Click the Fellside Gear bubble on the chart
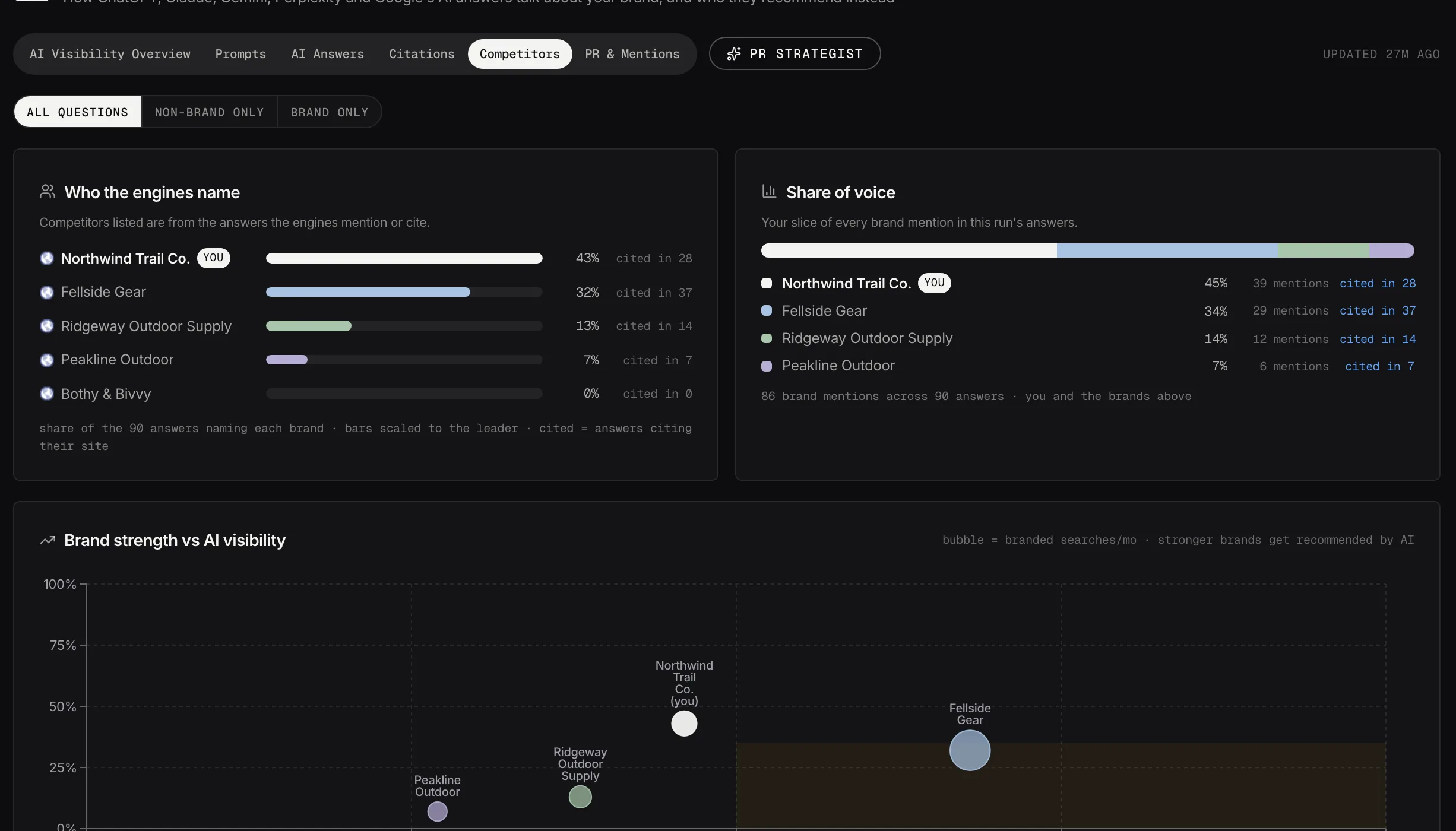This screenshot has width=1456, height=831. tap(970, 750)
